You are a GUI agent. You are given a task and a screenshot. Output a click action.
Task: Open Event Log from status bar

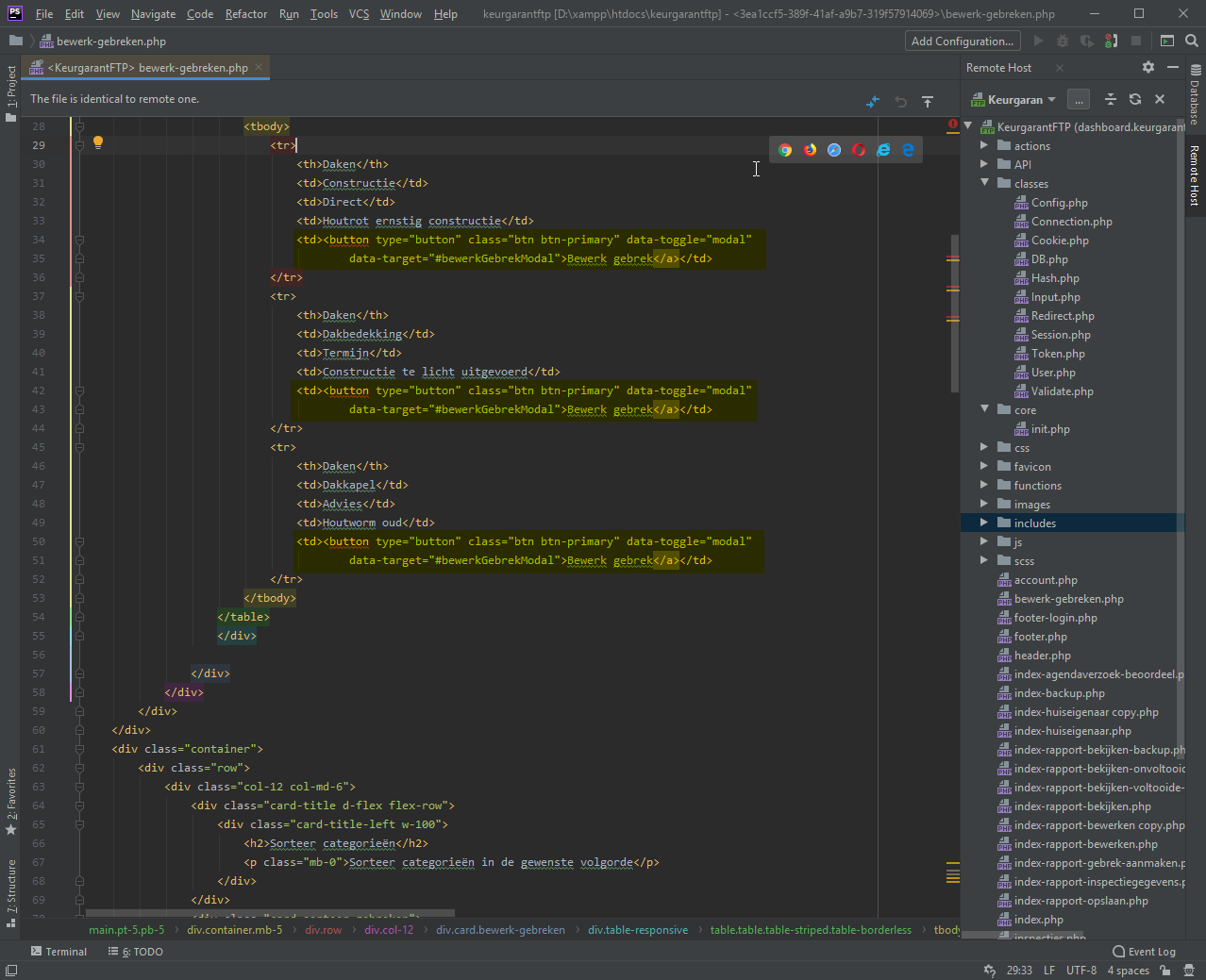(1144, 952)
